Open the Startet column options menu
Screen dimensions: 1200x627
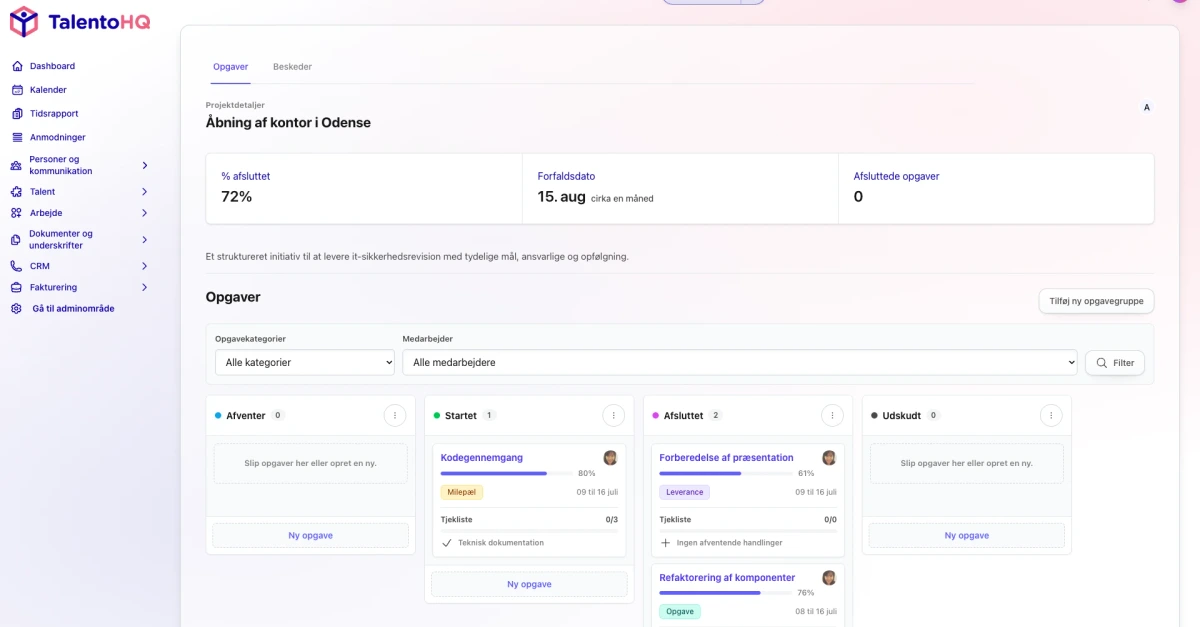coord(613,415)
